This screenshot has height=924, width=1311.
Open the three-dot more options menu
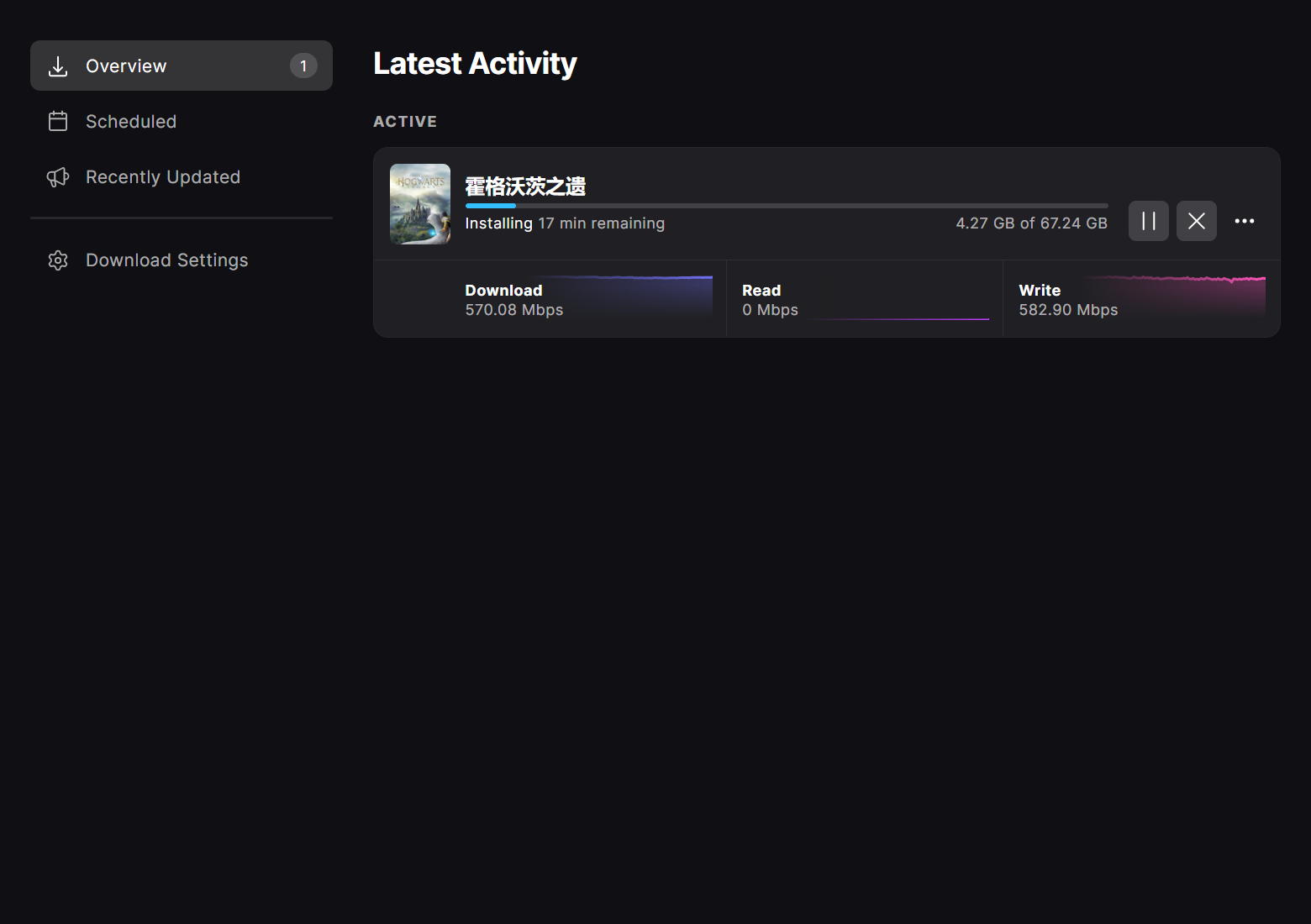(x=1244, y=221)
